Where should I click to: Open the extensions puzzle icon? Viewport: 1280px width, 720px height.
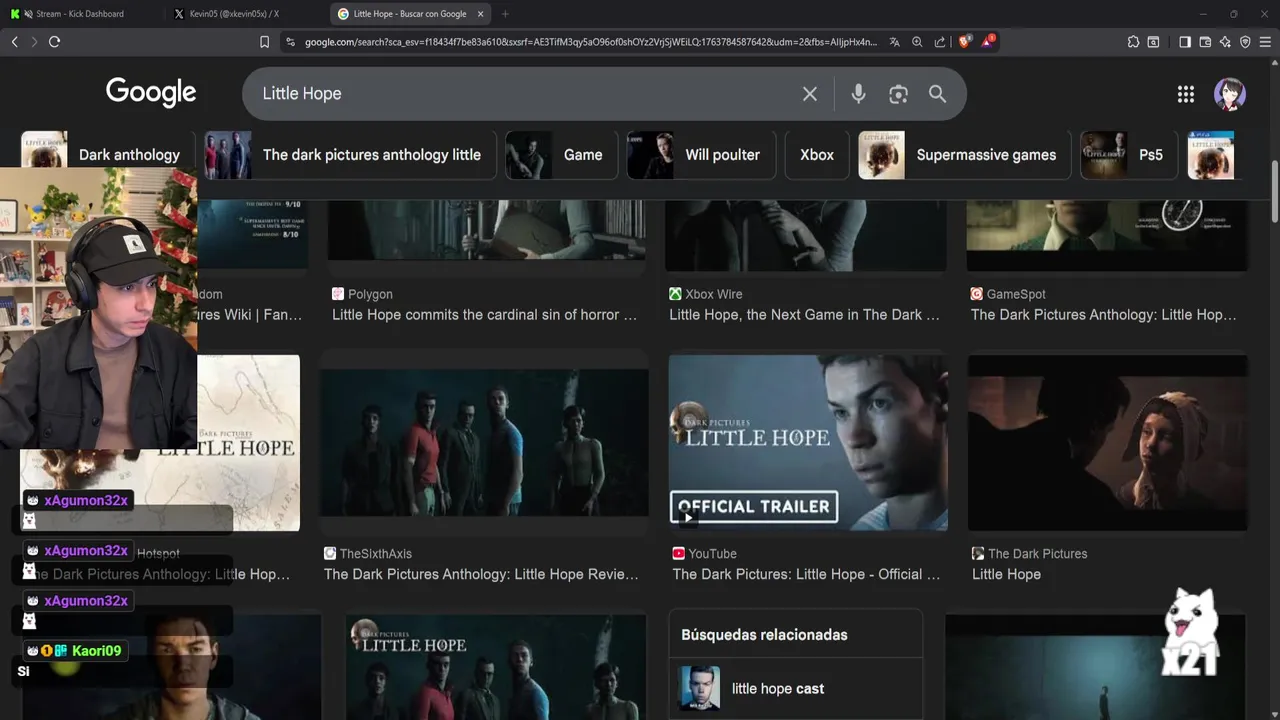click(1133, 42)
